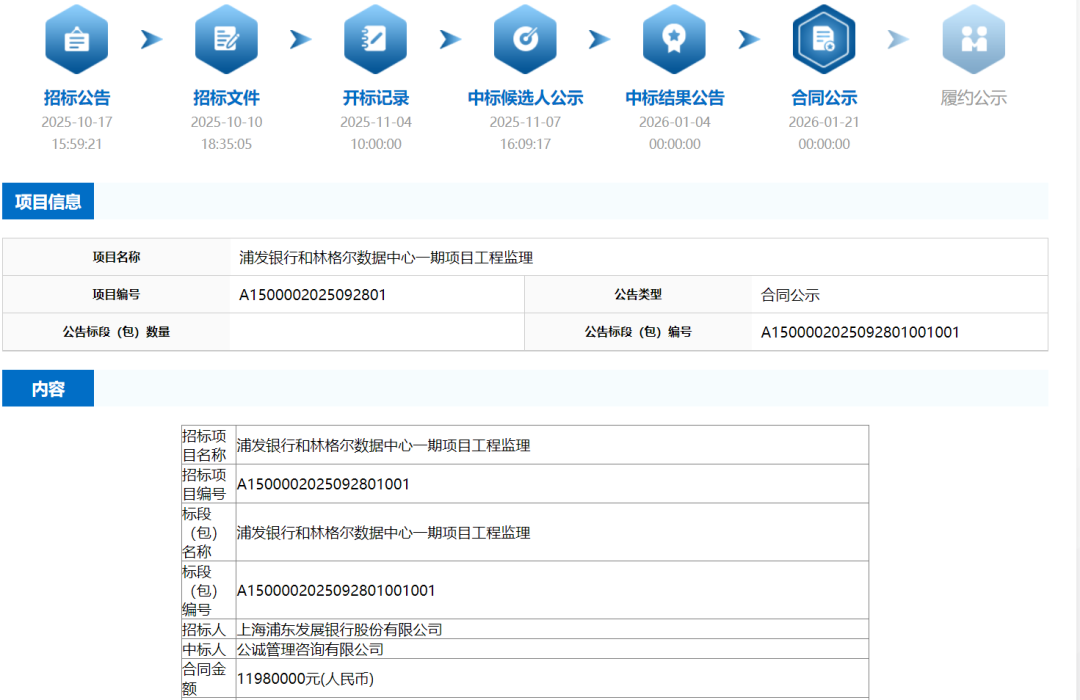This screenshot has width=1080, height=700.
Task: Click the 合同金额 label cell
Action: [208, 679]
